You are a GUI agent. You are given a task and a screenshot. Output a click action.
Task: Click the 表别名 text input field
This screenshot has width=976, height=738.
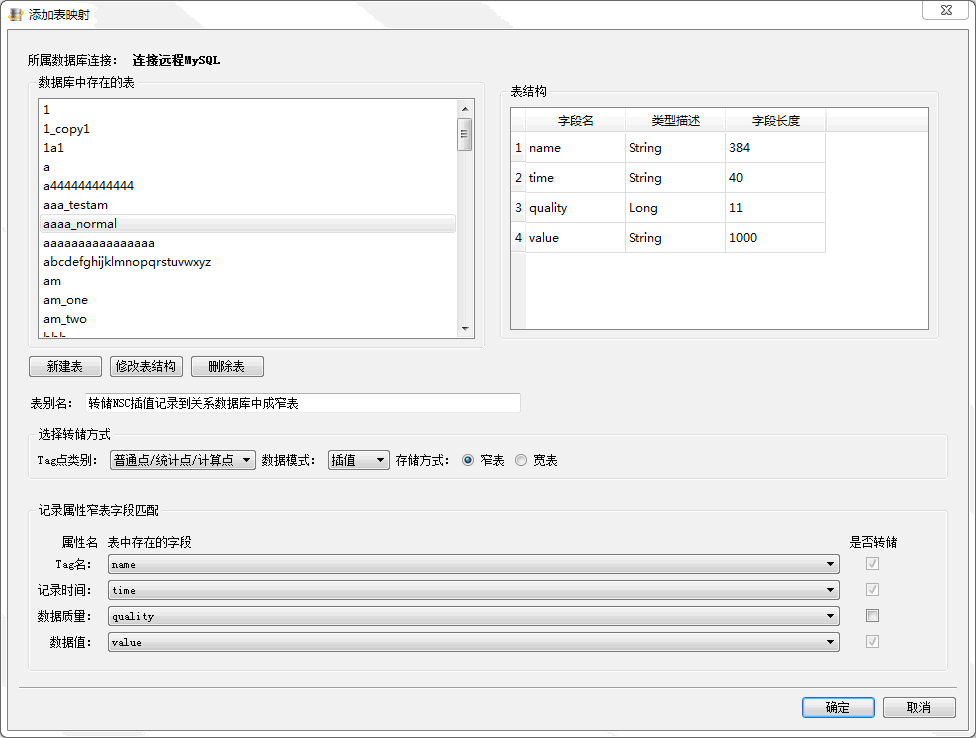tap(303, 403)
